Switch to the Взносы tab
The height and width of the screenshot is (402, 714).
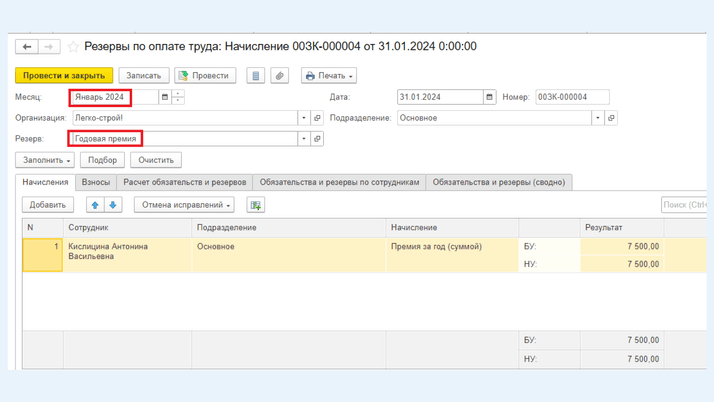96,183
